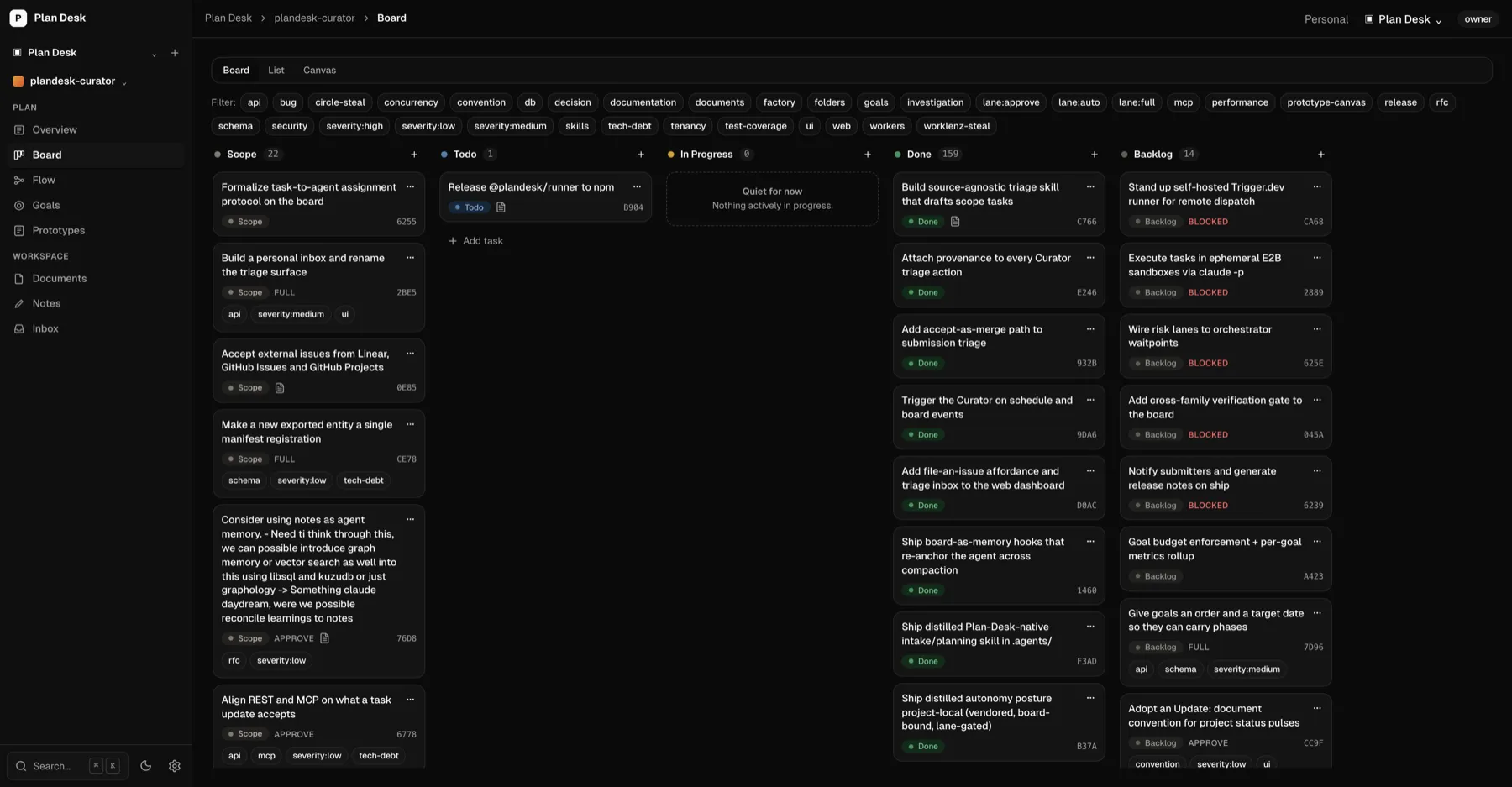The height and width of the screenshot is (787, 1512).
Task: Click owner badge in top right
Action: click(x=1478, y=19)
